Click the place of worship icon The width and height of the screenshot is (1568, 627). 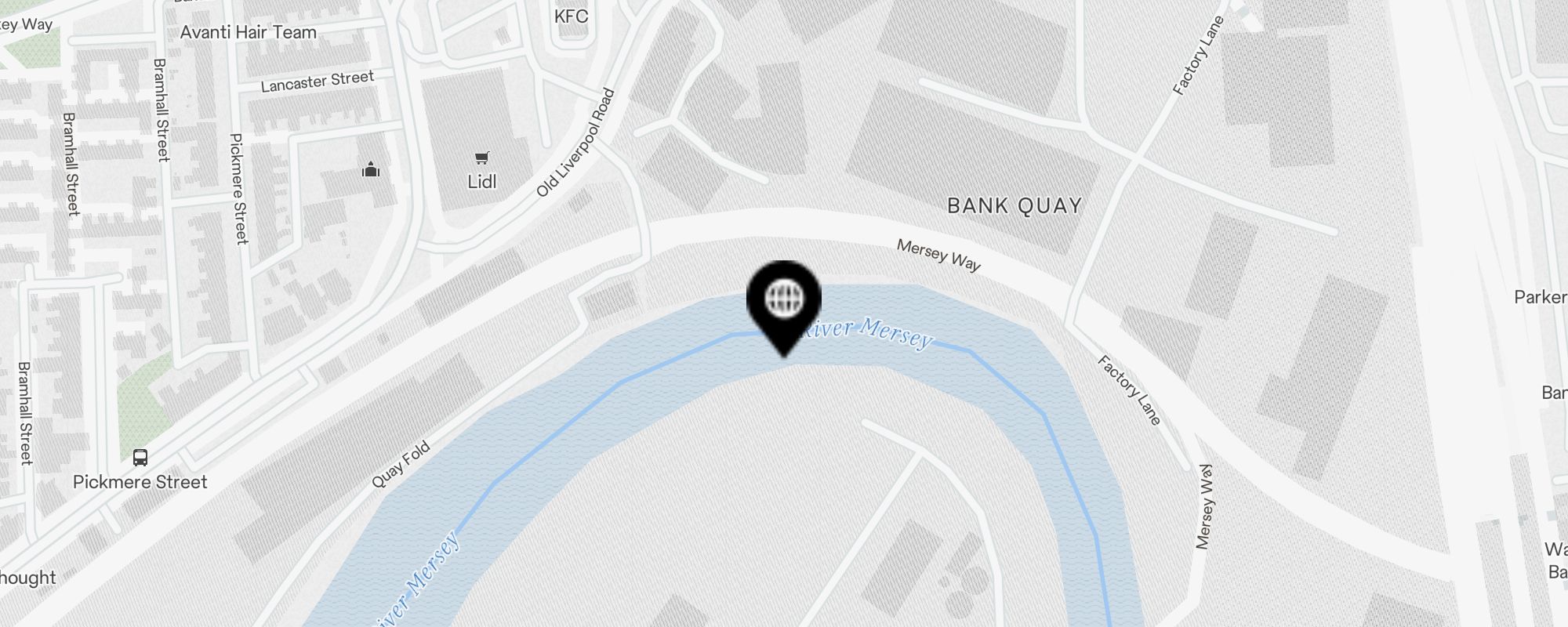click(371, 169)
